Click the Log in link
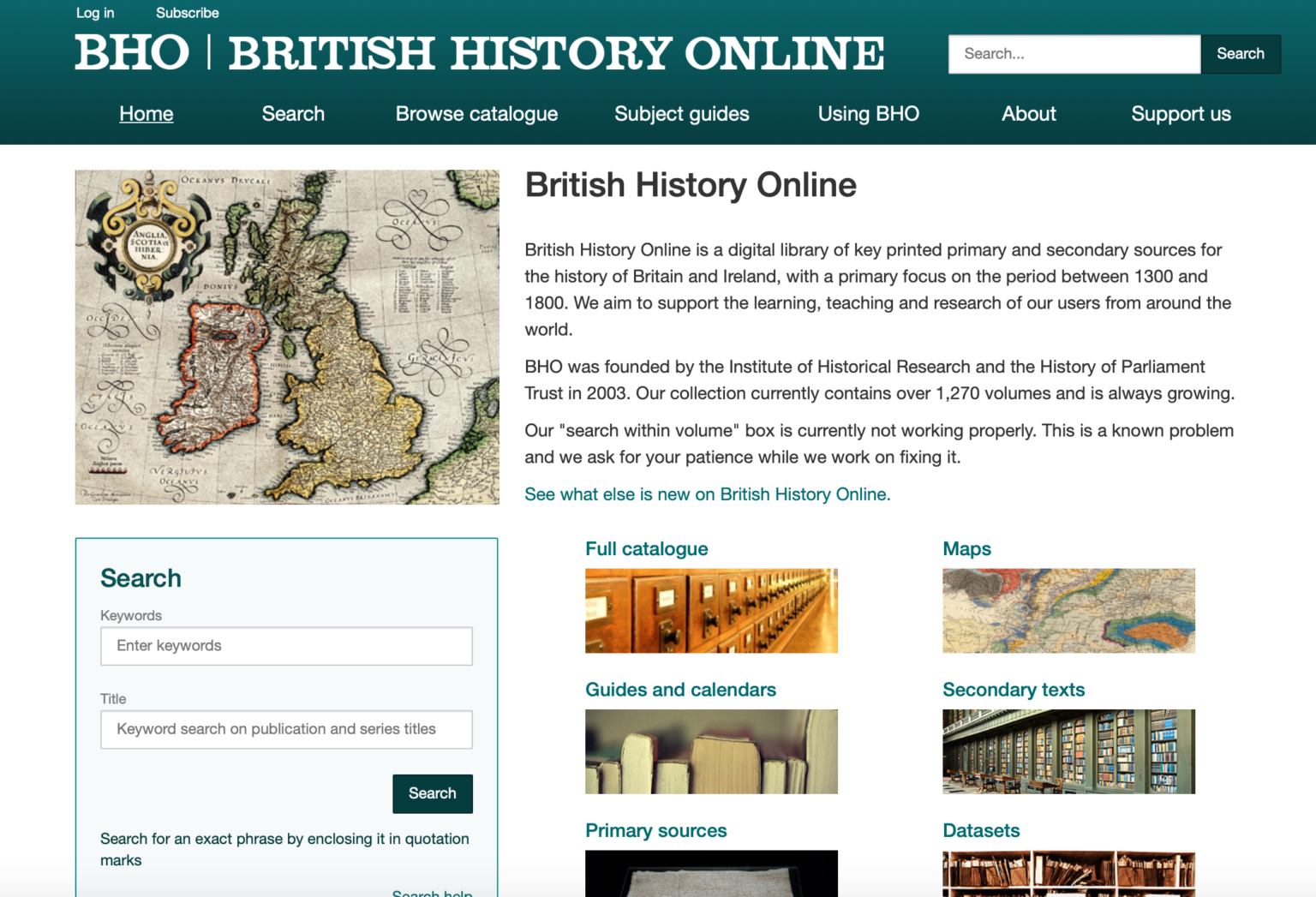Image resolution: width=1316 pixels, height=897 pixels. pyautogui.click(x=95, y=13)
